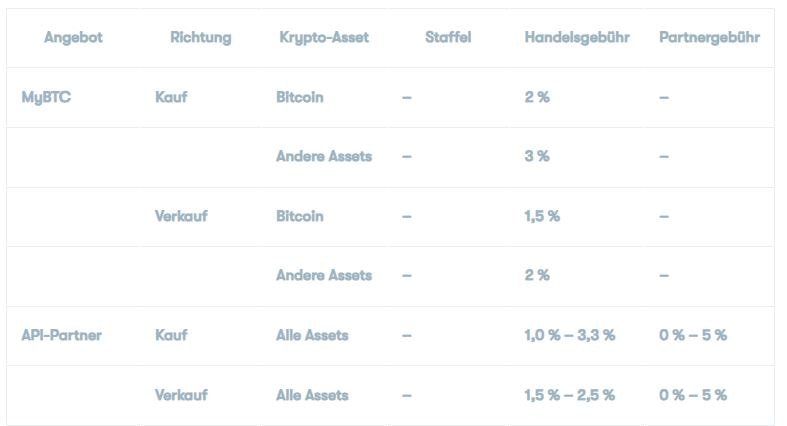The image size is (787, 426).
Task: Click the API-Partner offer cell
Action: coord(62,335)
